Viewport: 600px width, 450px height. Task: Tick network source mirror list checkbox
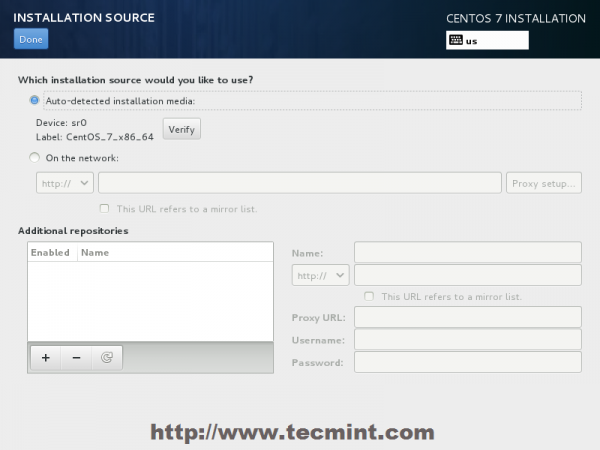click(x=104, y=209)
